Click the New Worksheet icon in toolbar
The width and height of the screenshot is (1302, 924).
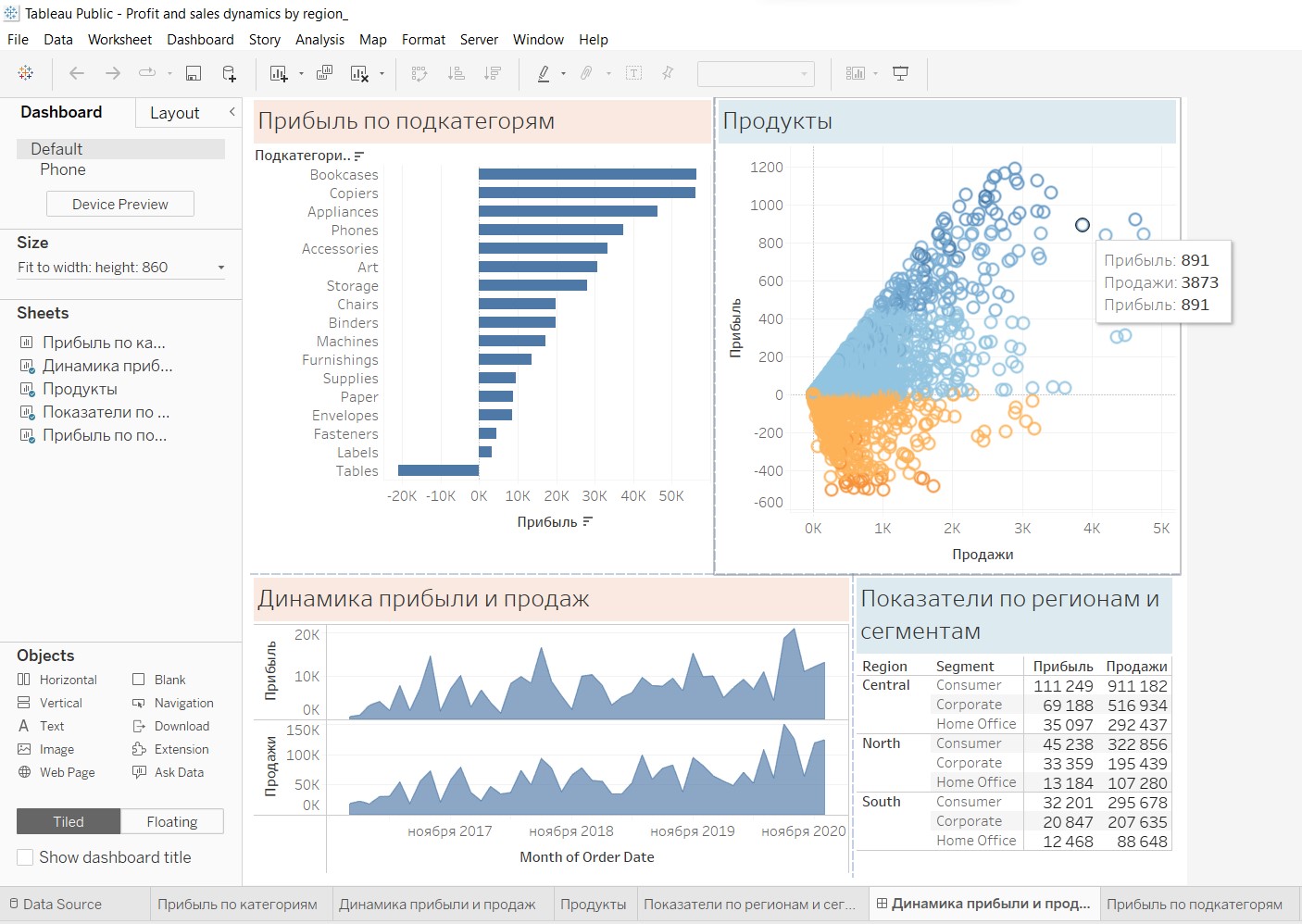click(281, 73)
